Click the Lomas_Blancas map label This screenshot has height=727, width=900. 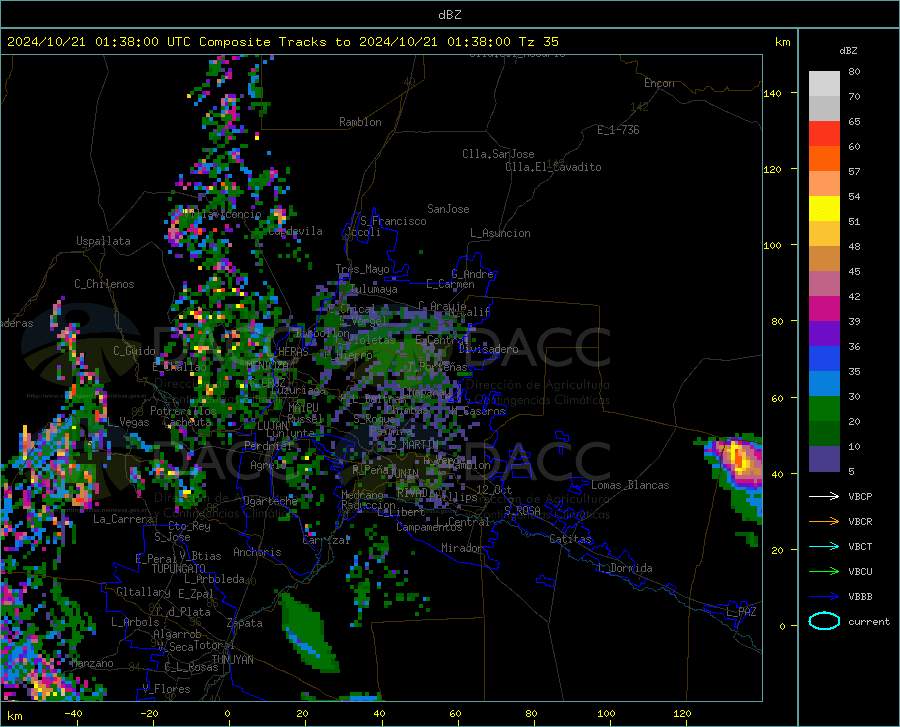point(630,485)
